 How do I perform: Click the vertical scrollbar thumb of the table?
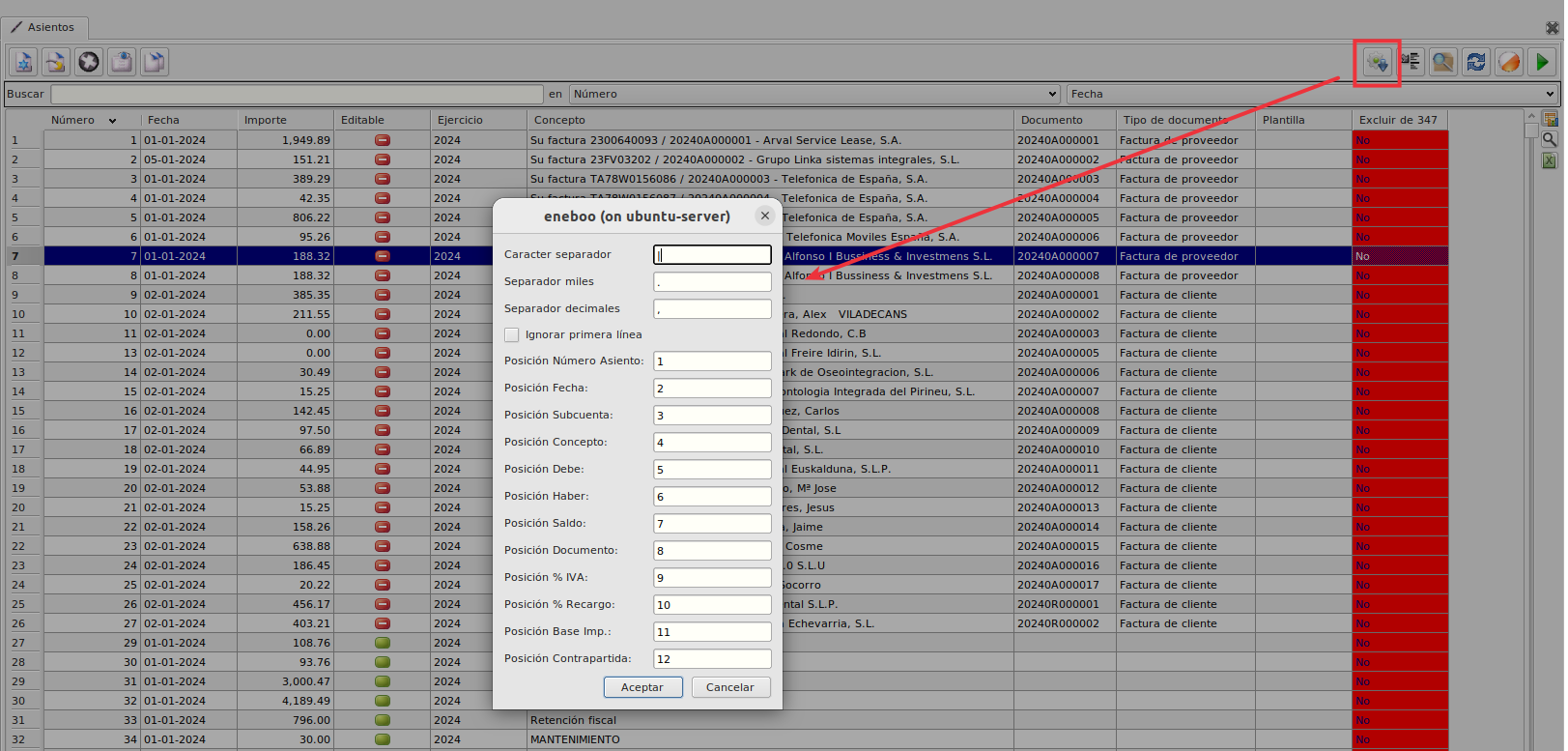1531,130
